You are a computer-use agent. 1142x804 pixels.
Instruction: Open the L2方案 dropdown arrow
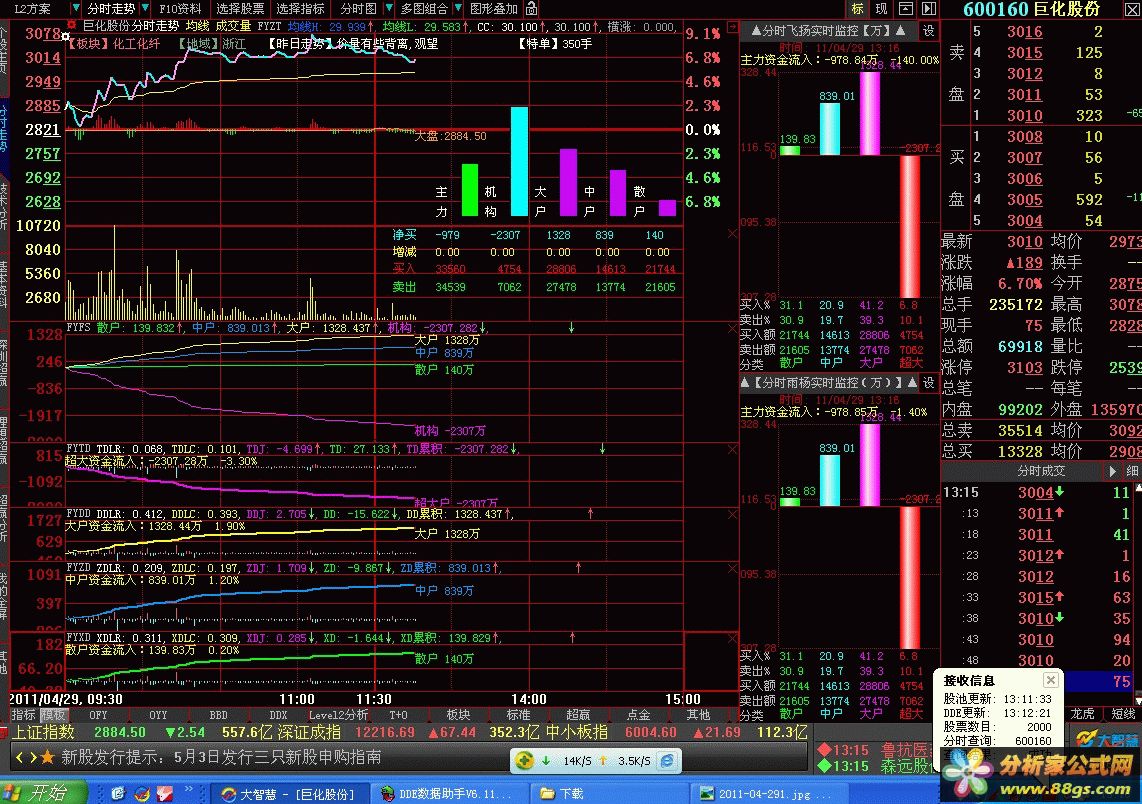[75, 9]
